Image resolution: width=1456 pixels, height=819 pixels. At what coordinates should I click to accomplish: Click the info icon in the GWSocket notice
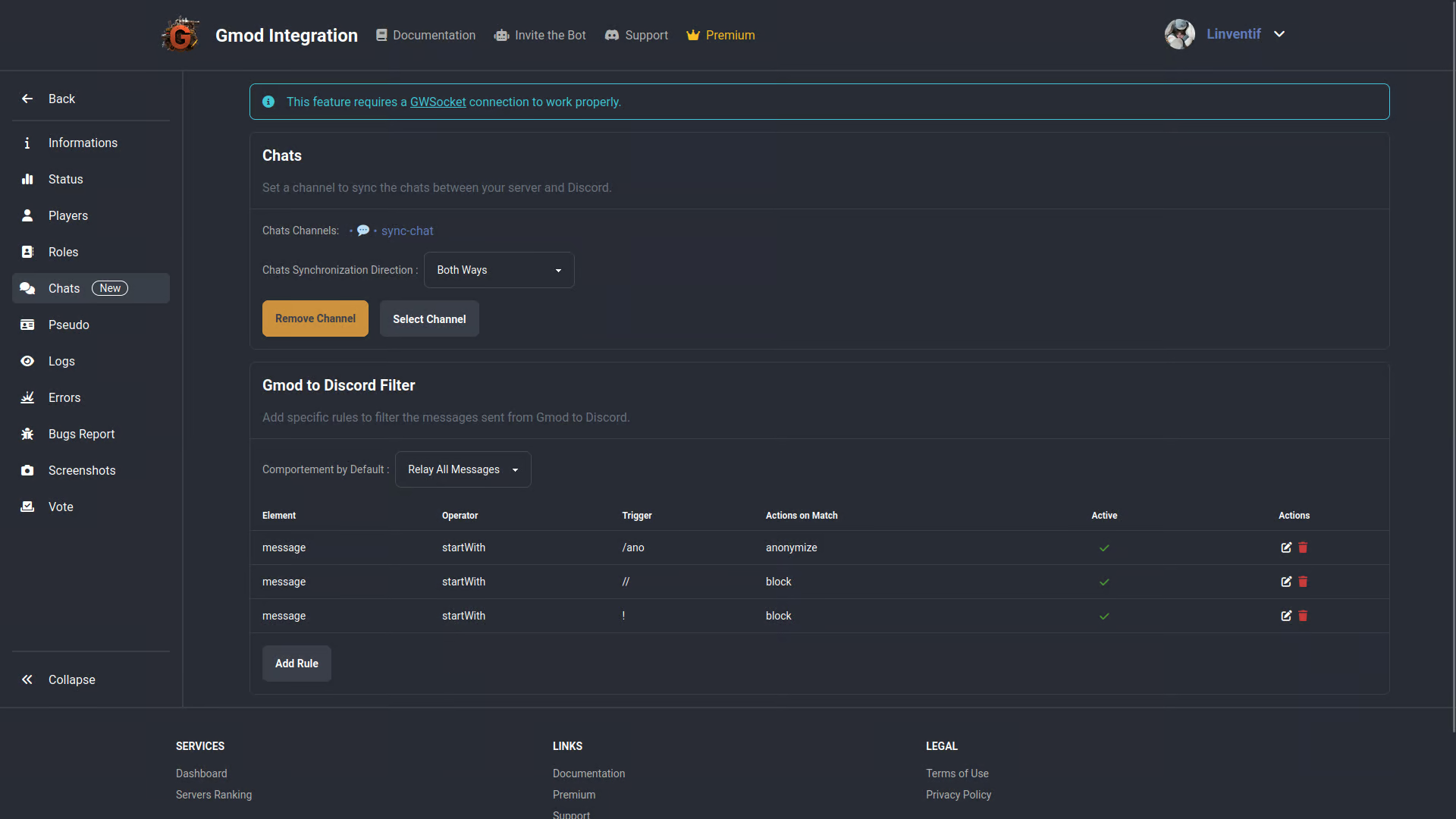point(268,102)
